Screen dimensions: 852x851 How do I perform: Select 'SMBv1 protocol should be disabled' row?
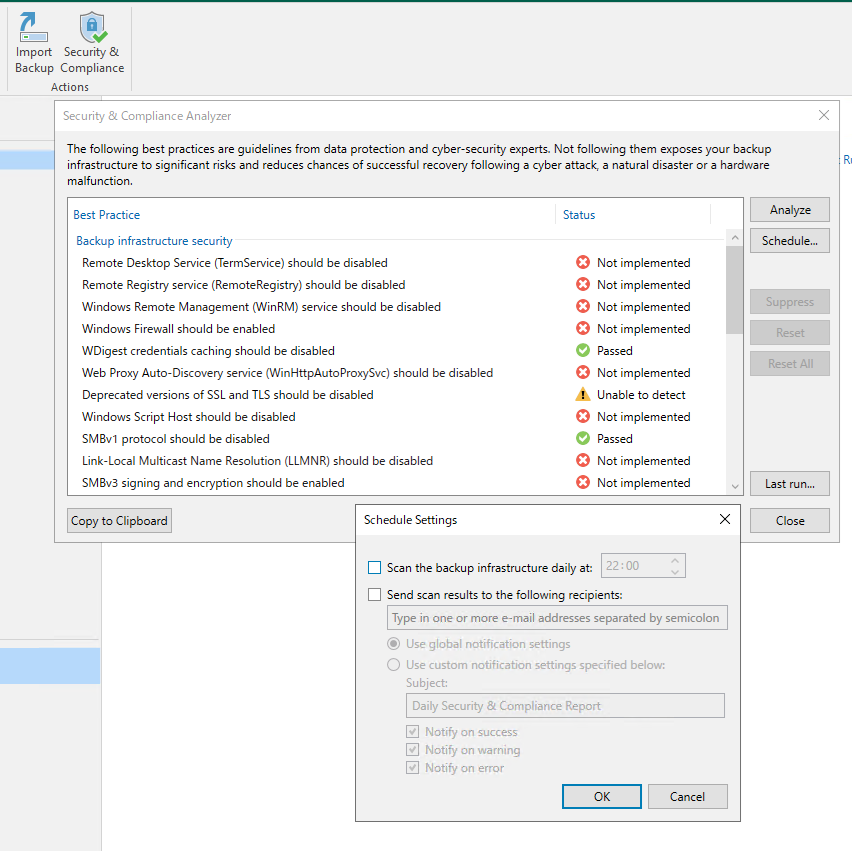(x=397, y=438)
